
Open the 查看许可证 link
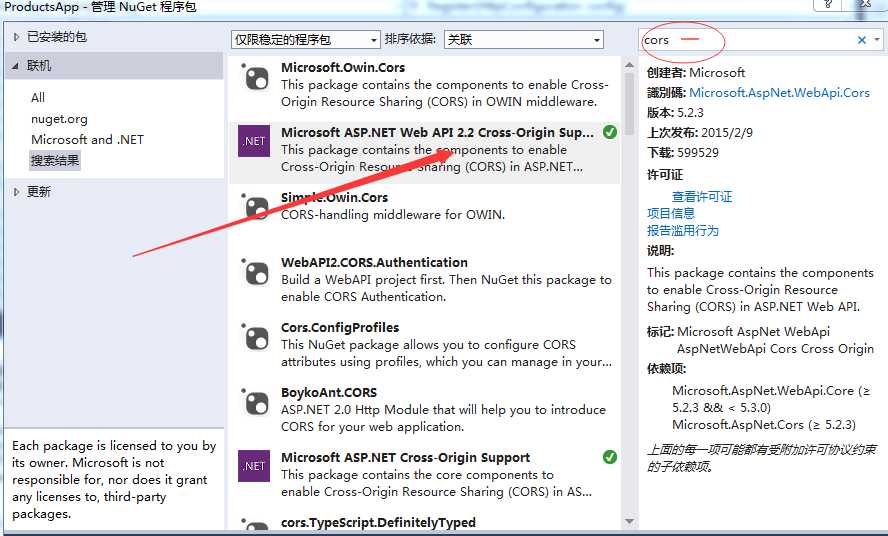pos(702,197)
